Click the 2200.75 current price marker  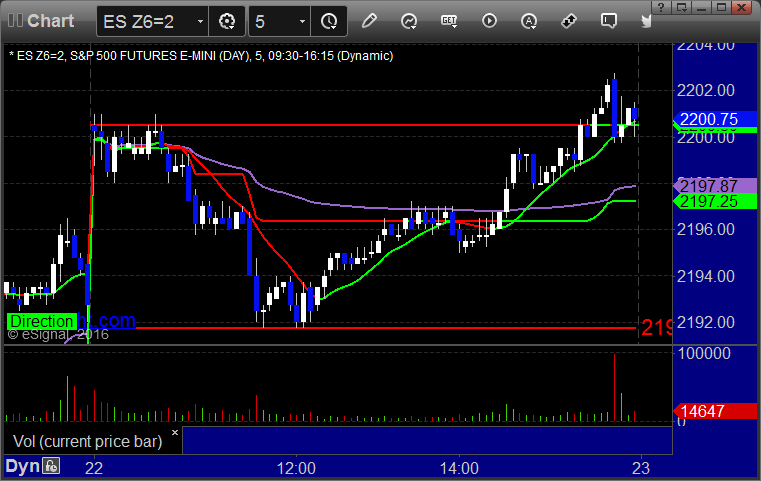point(715,119)
